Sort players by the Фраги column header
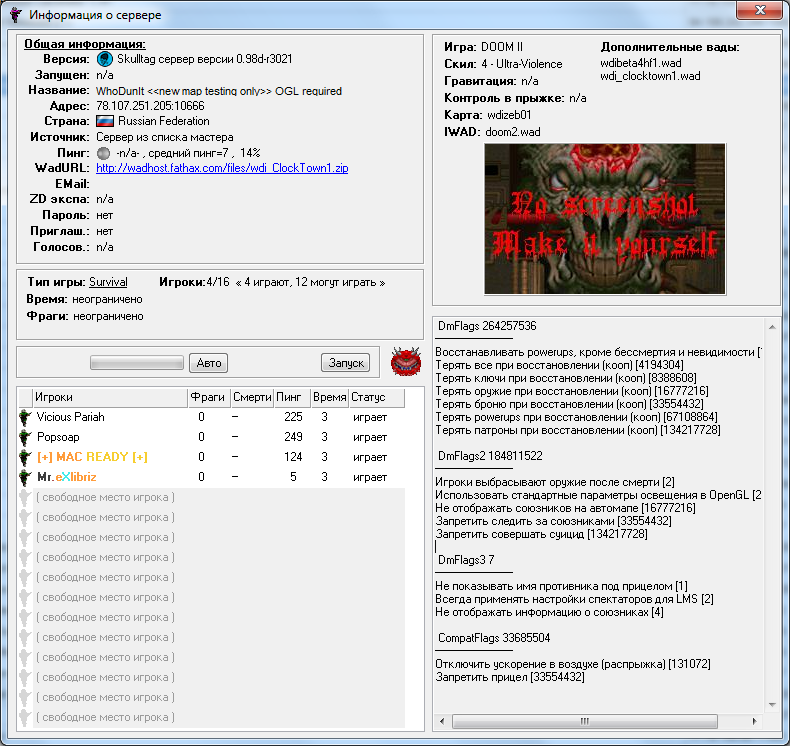Screen dimensions: 790x746 coord(207,397)
